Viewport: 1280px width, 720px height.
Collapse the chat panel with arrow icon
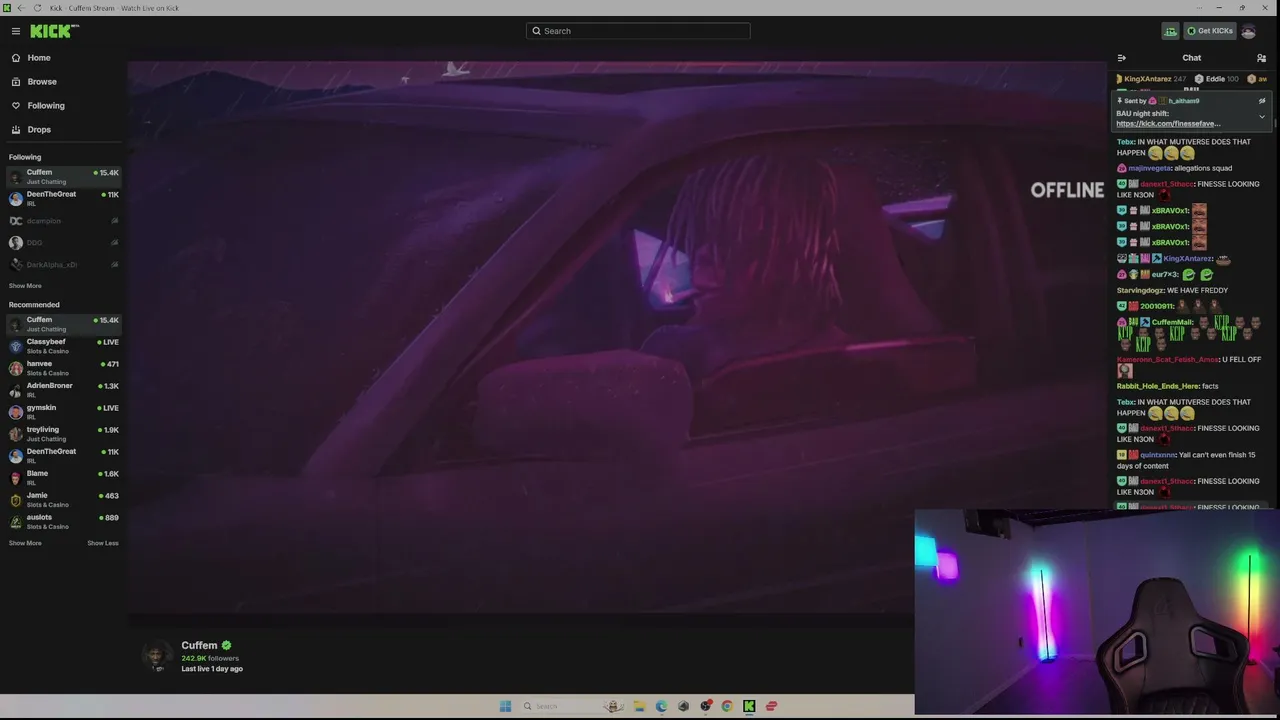click(x=1122, y=58)
